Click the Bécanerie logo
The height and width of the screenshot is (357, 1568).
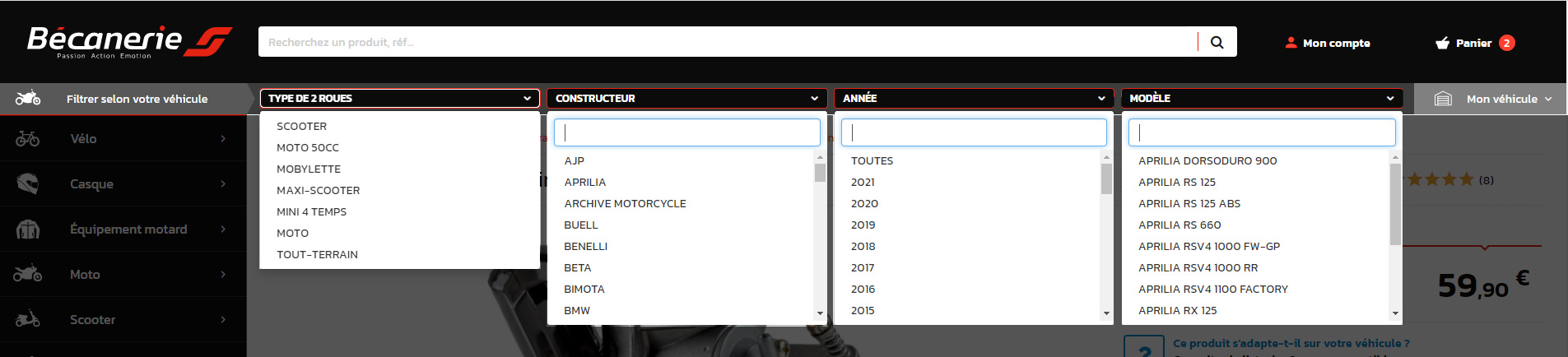129,42
